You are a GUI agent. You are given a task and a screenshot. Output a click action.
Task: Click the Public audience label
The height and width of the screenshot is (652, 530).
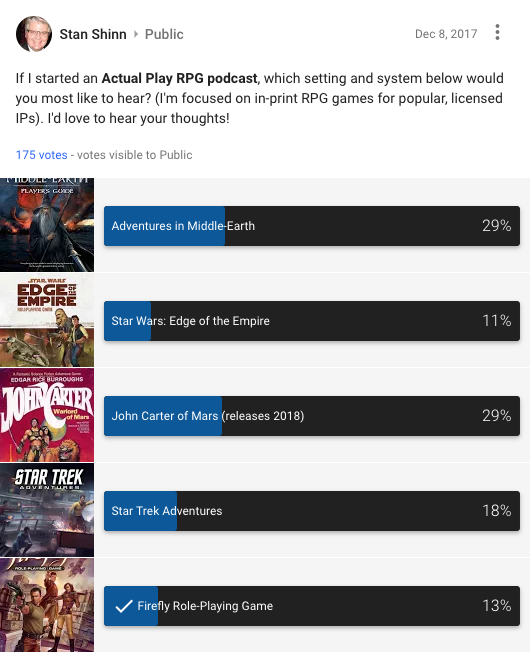[x=164, y=34]
